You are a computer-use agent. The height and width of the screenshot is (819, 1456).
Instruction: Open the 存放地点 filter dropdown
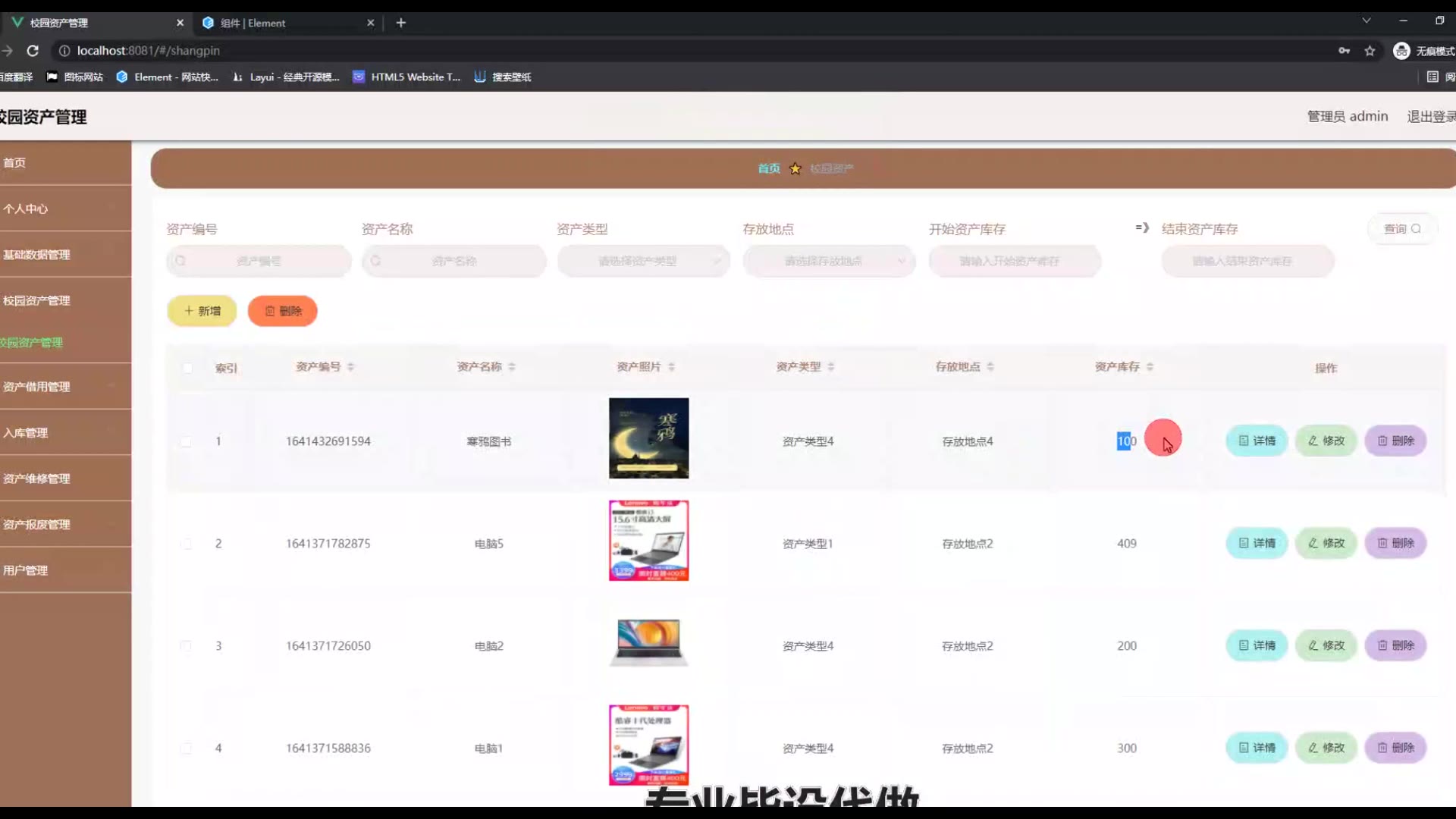829,261
